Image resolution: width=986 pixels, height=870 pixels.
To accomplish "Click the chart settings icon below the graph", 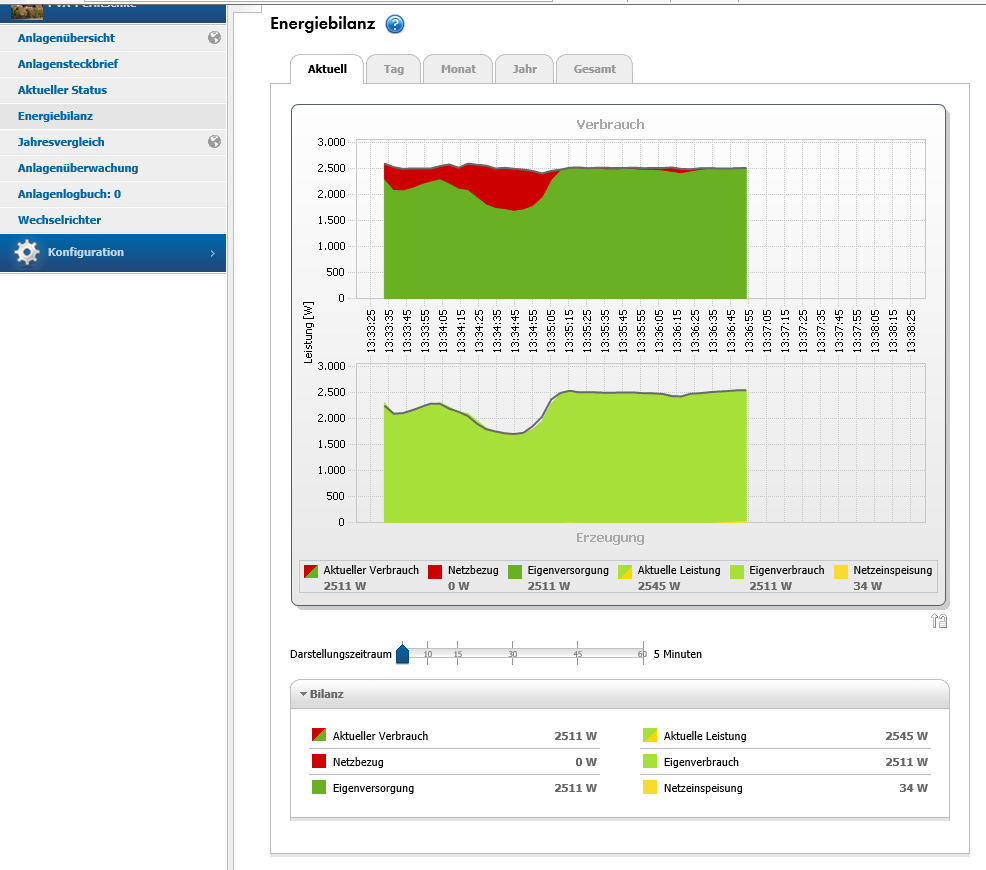I will [939, 621].
